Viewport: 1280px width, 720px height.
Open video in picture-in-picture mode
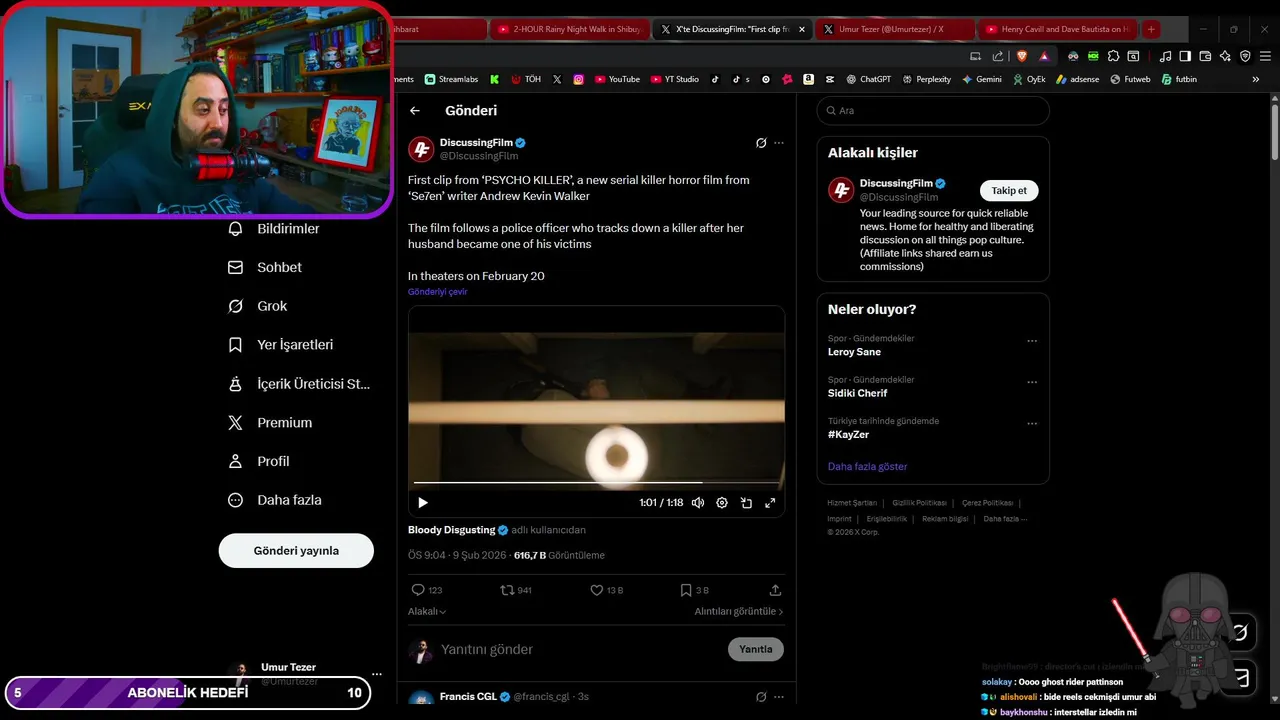746,503
